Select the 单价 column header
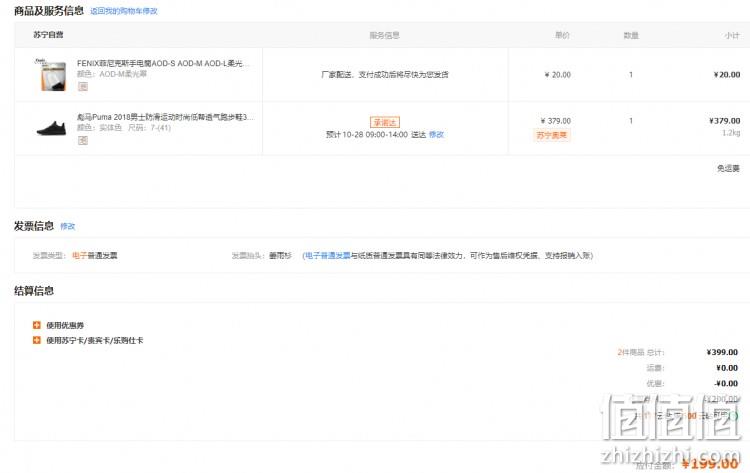750x473 pixels. pos(562,35)
